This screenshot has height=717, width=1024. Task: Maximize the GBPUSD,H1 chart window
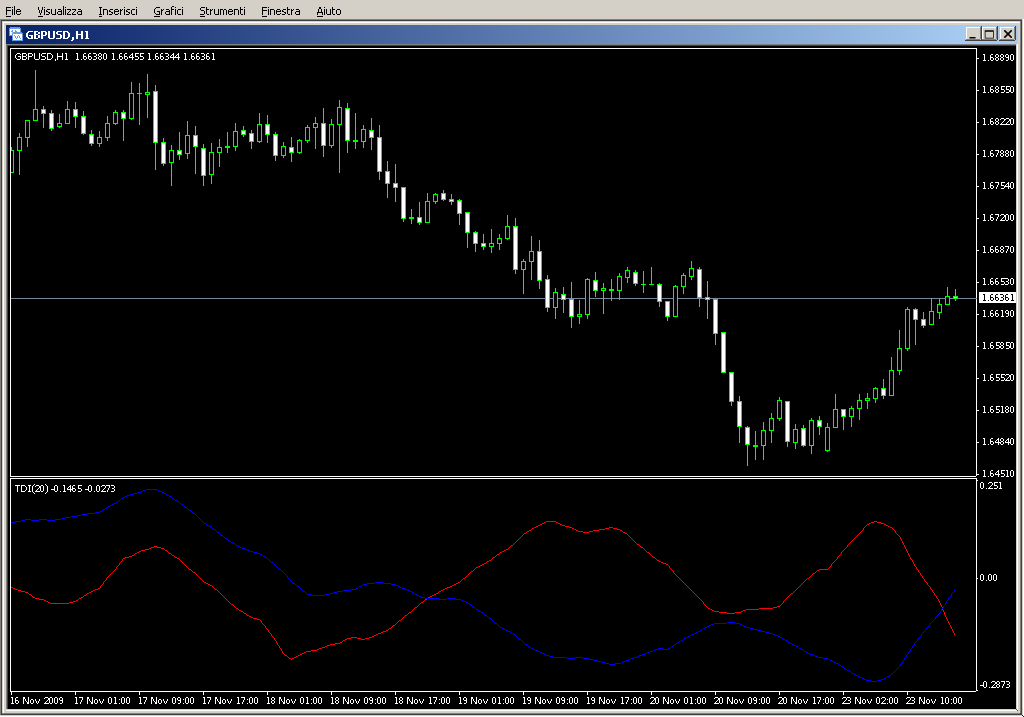(989, 34)
